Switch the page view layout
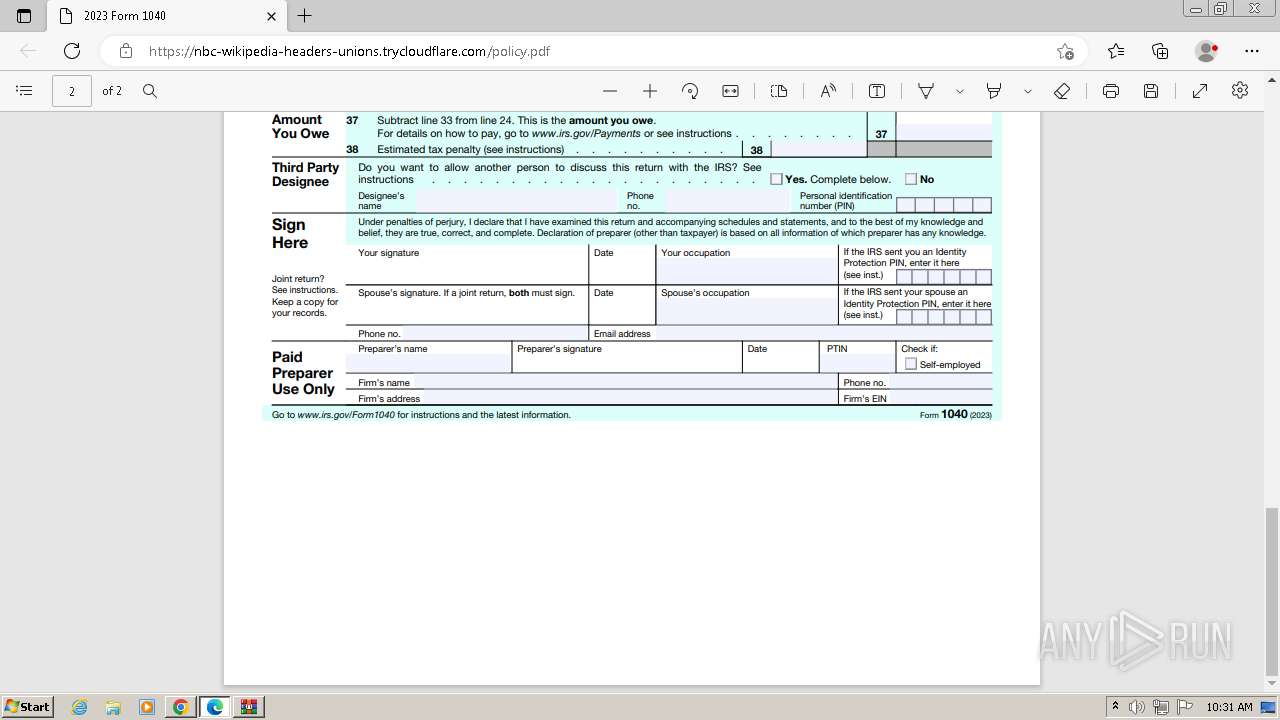1280x720 pixels. coord(779,91)
